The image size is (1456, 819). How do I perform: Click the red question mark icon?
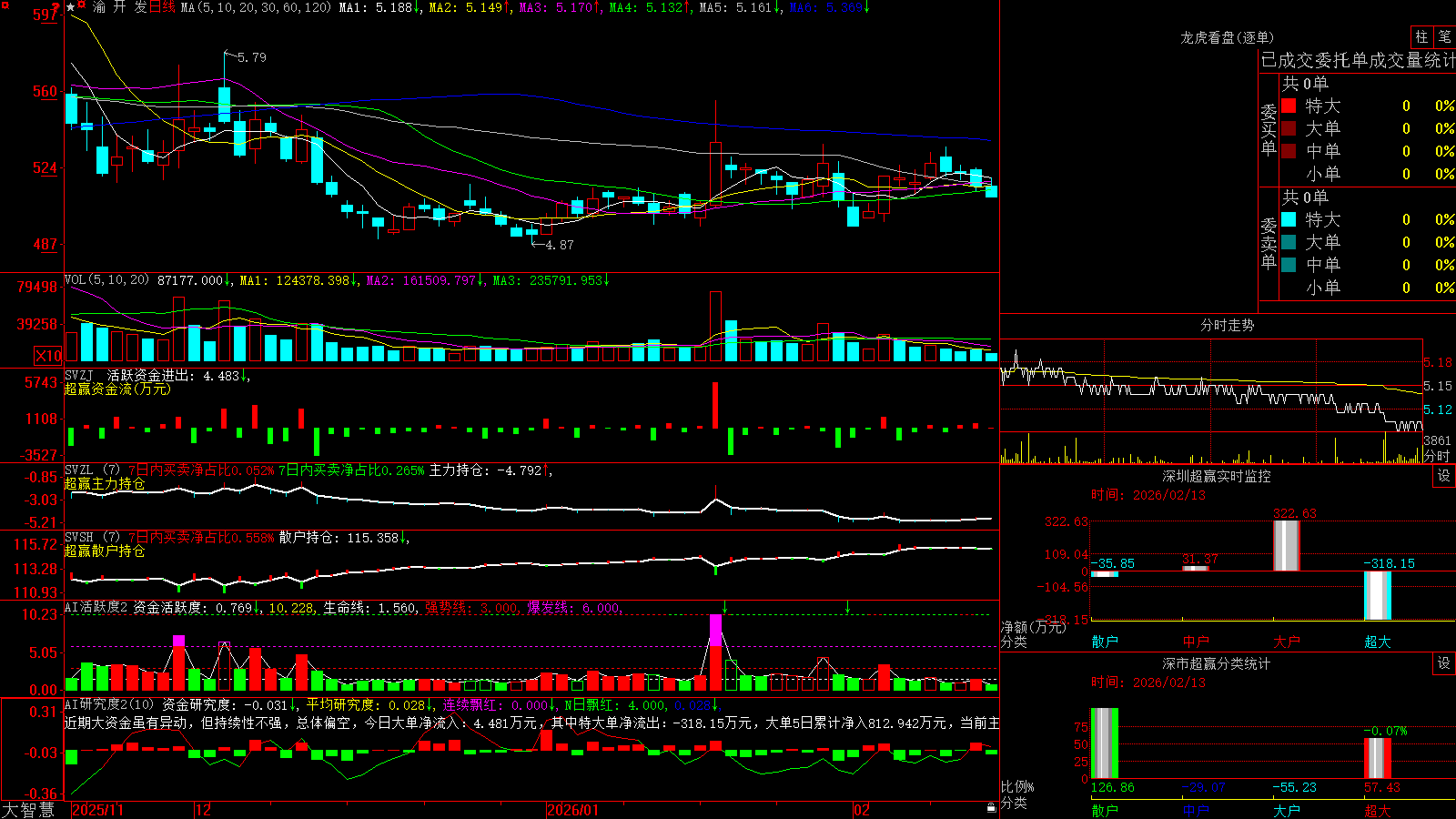tap(56, 7)
